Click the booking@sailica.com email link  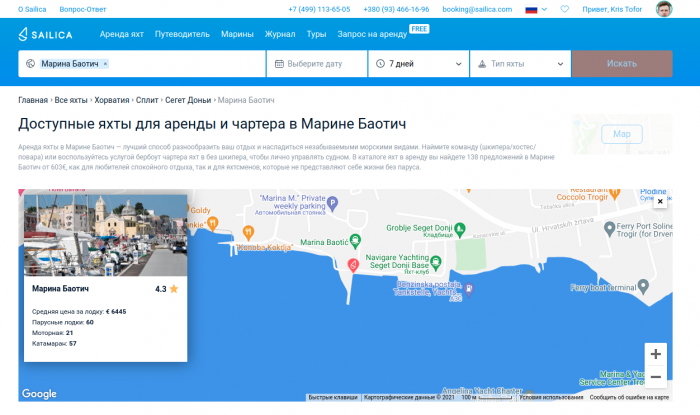[x=477, y=9]
